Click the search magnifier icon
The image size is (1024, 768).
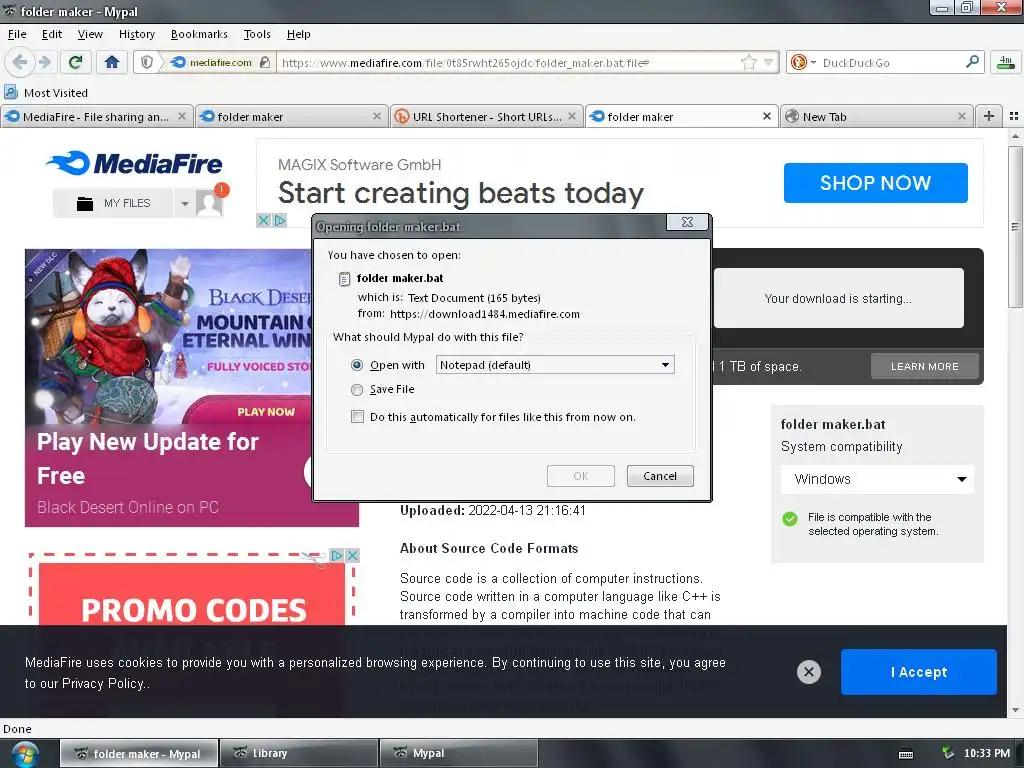tap(972, 61)
